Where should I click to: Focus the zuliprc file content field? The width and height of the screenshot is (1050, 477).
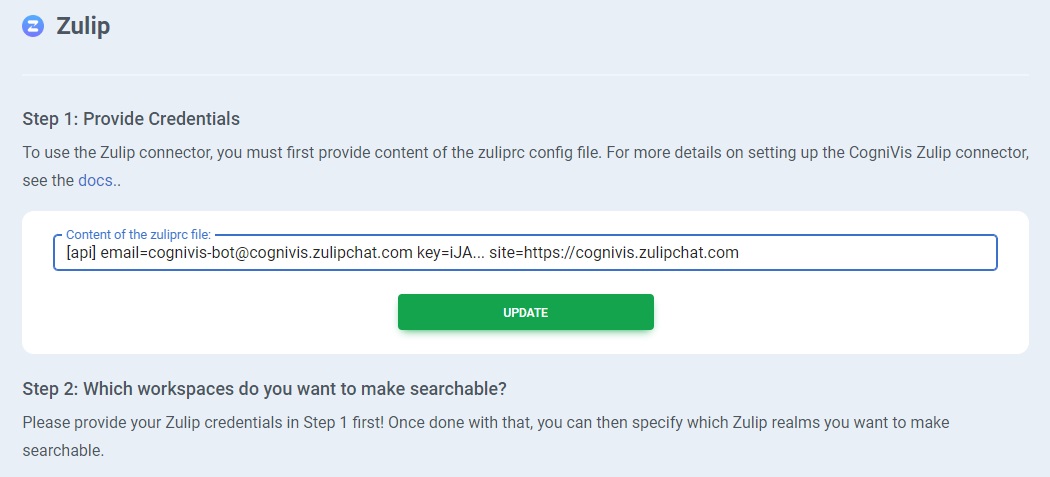pyautogui.click(x=525, y=253)
